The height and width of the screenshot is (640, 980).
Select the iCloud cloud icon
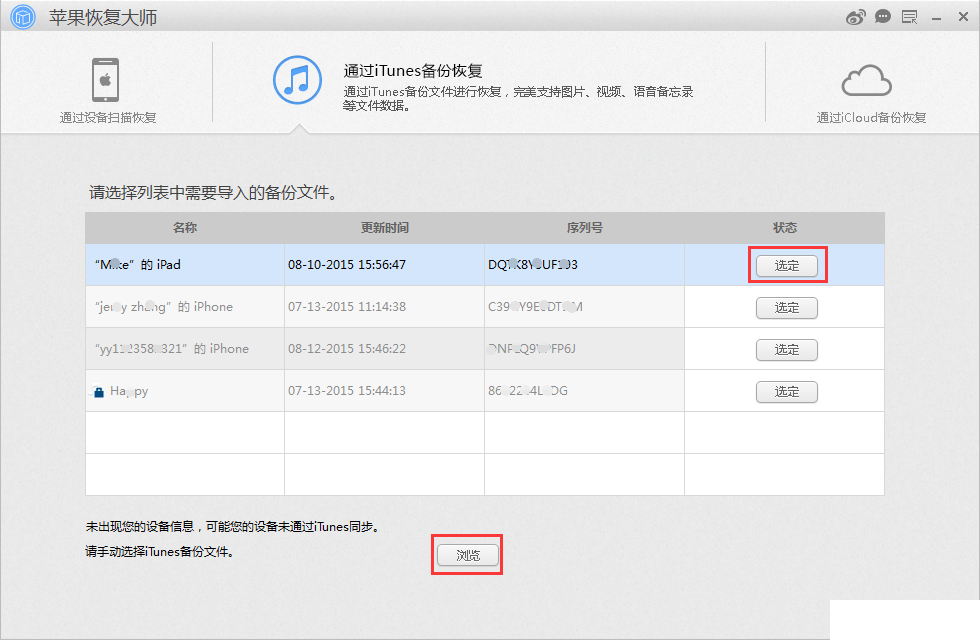[x=866, y=81]
